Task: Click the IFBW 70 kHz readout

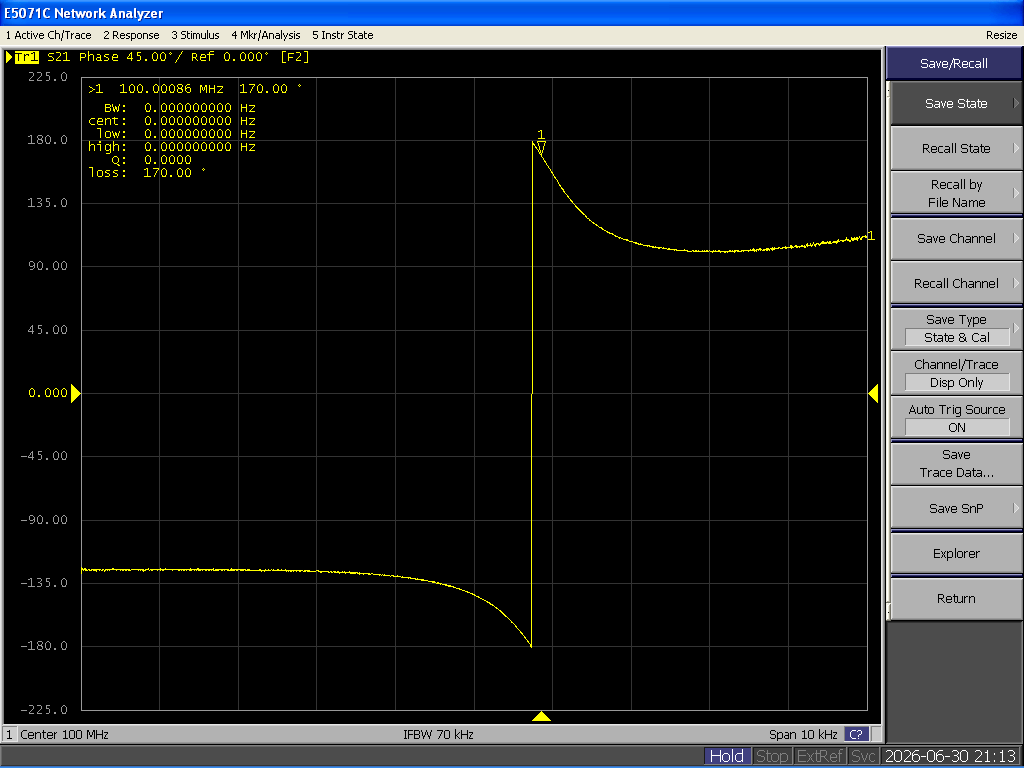Action: point(438,734)
